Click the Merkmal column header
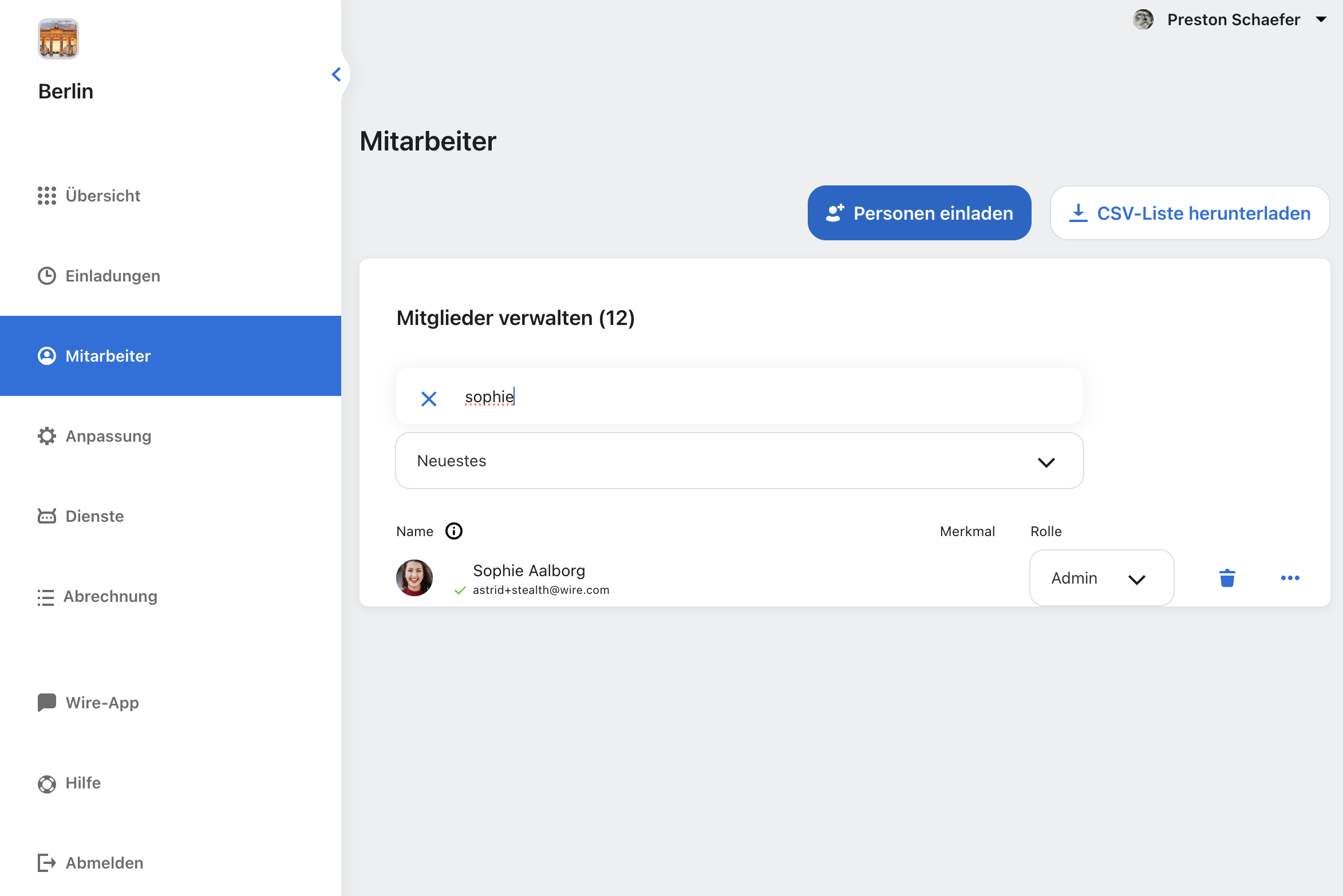This screenshot has height=896, width=1343. point(967,531)
